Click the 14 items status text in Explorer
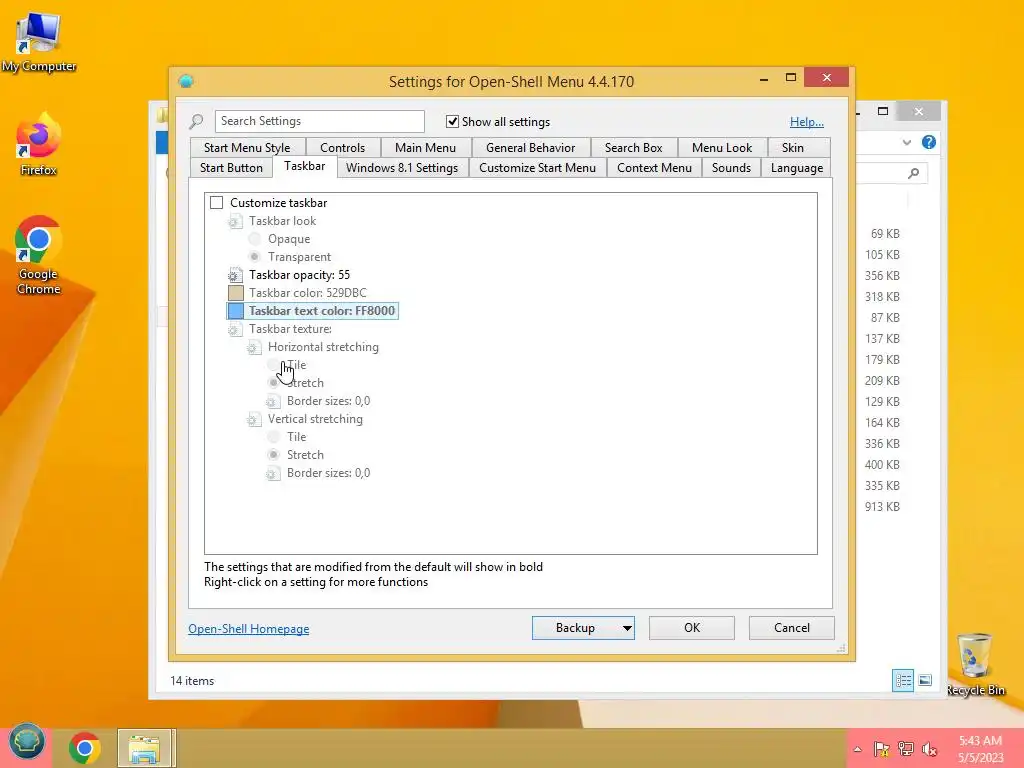Screen dimensions: 1024x768 point(192,680)
